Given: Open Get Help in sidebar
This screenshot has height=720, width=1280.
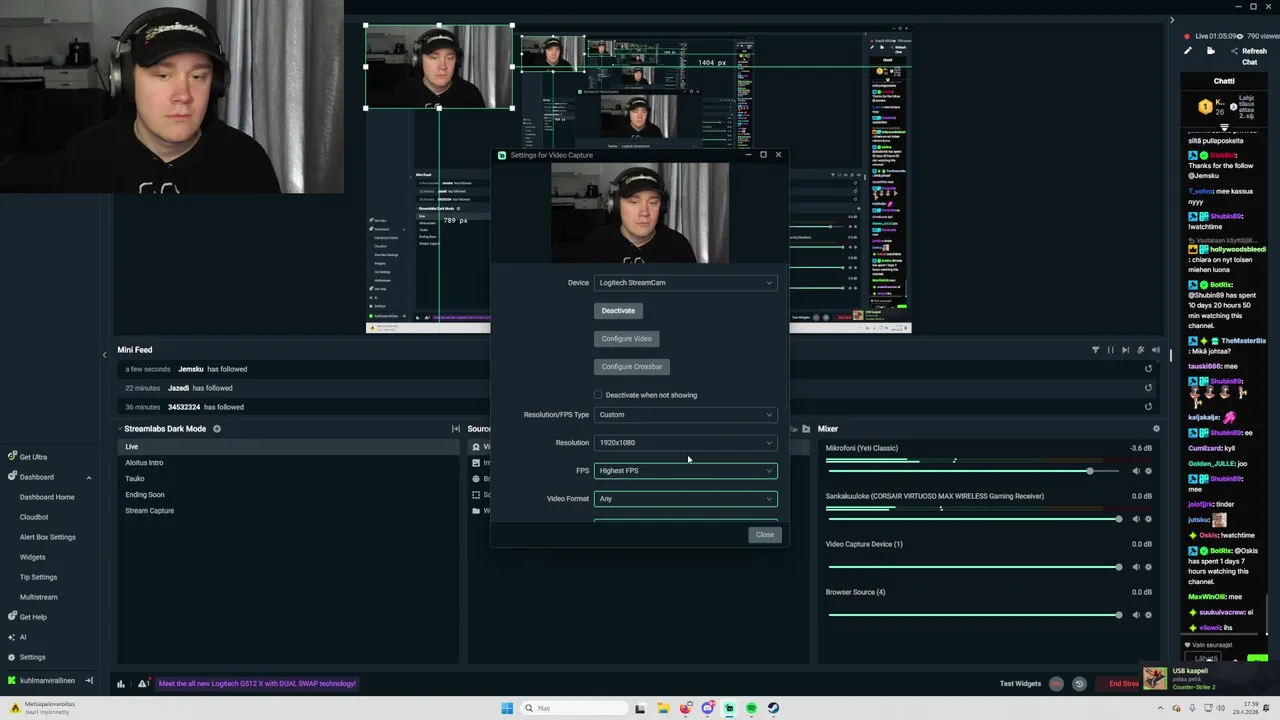Looking at the screenshot, I should (x=33, y=617).
